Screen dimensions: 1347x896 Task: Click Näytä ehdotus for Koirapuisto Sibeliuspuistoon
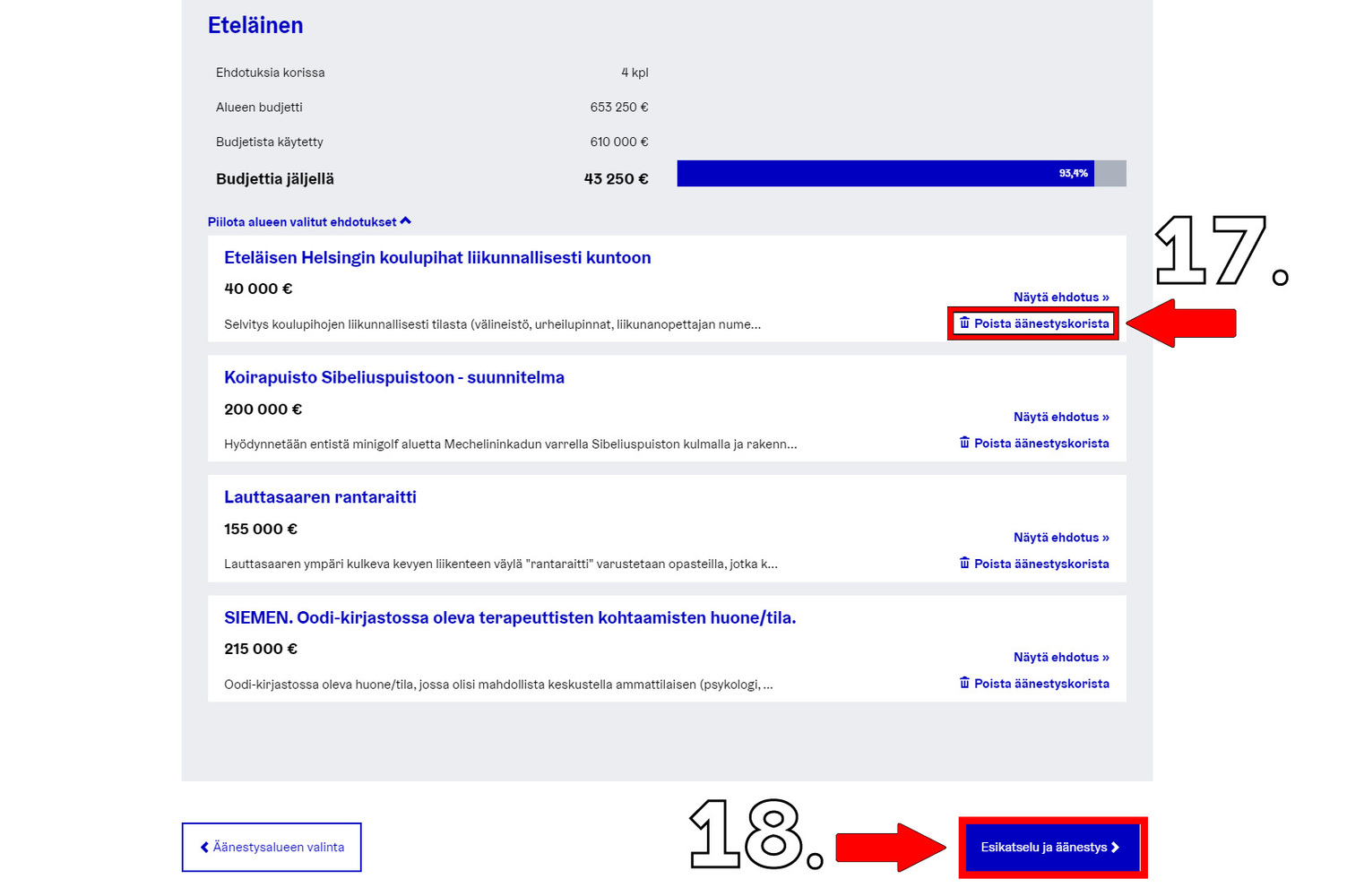coord(1061,418)
